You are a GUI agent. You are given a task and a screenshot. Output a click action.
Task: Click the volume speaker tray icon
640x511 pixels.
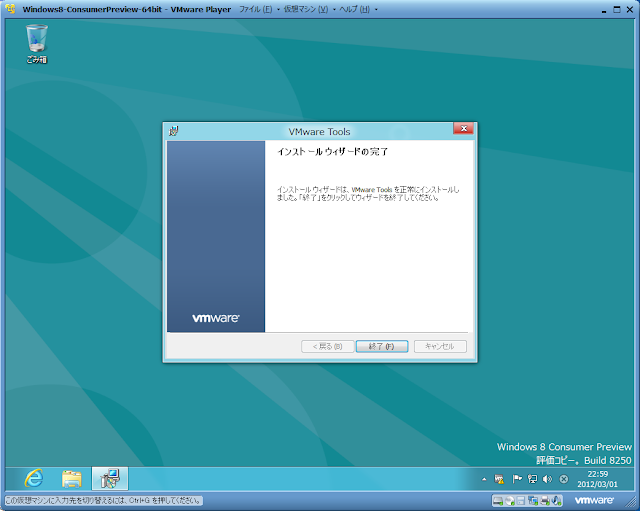tap(547, 479)
